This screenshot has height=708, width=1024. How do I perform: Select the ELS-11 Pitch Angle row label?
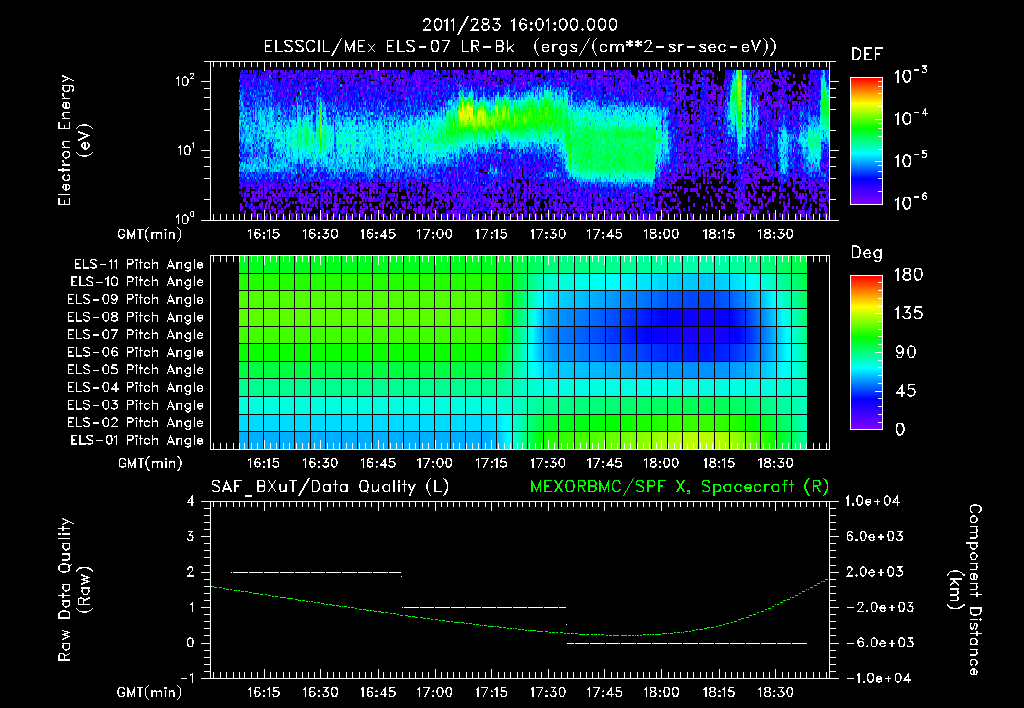[138, 265]
